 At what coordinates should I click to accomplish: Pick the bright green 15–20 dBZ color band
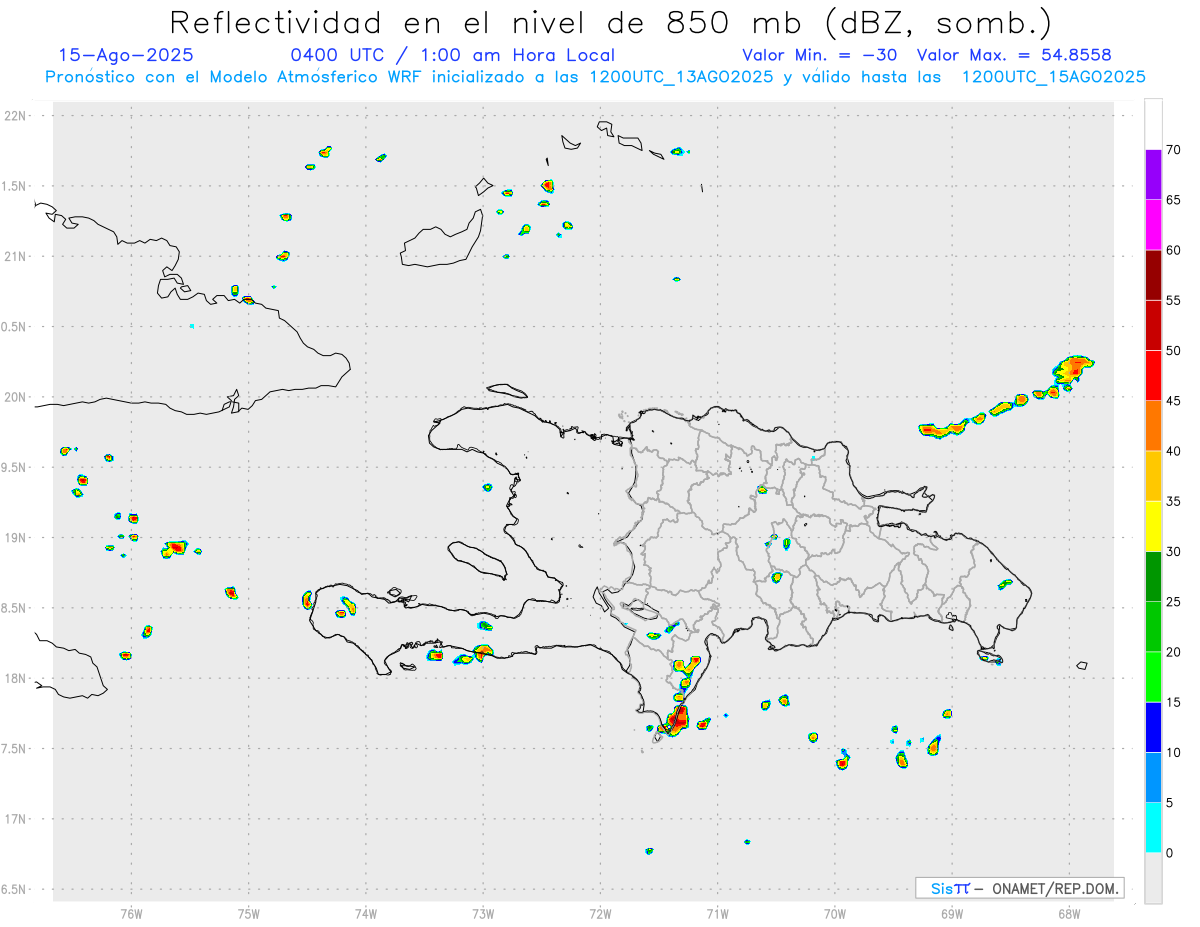pos(1153,677)
